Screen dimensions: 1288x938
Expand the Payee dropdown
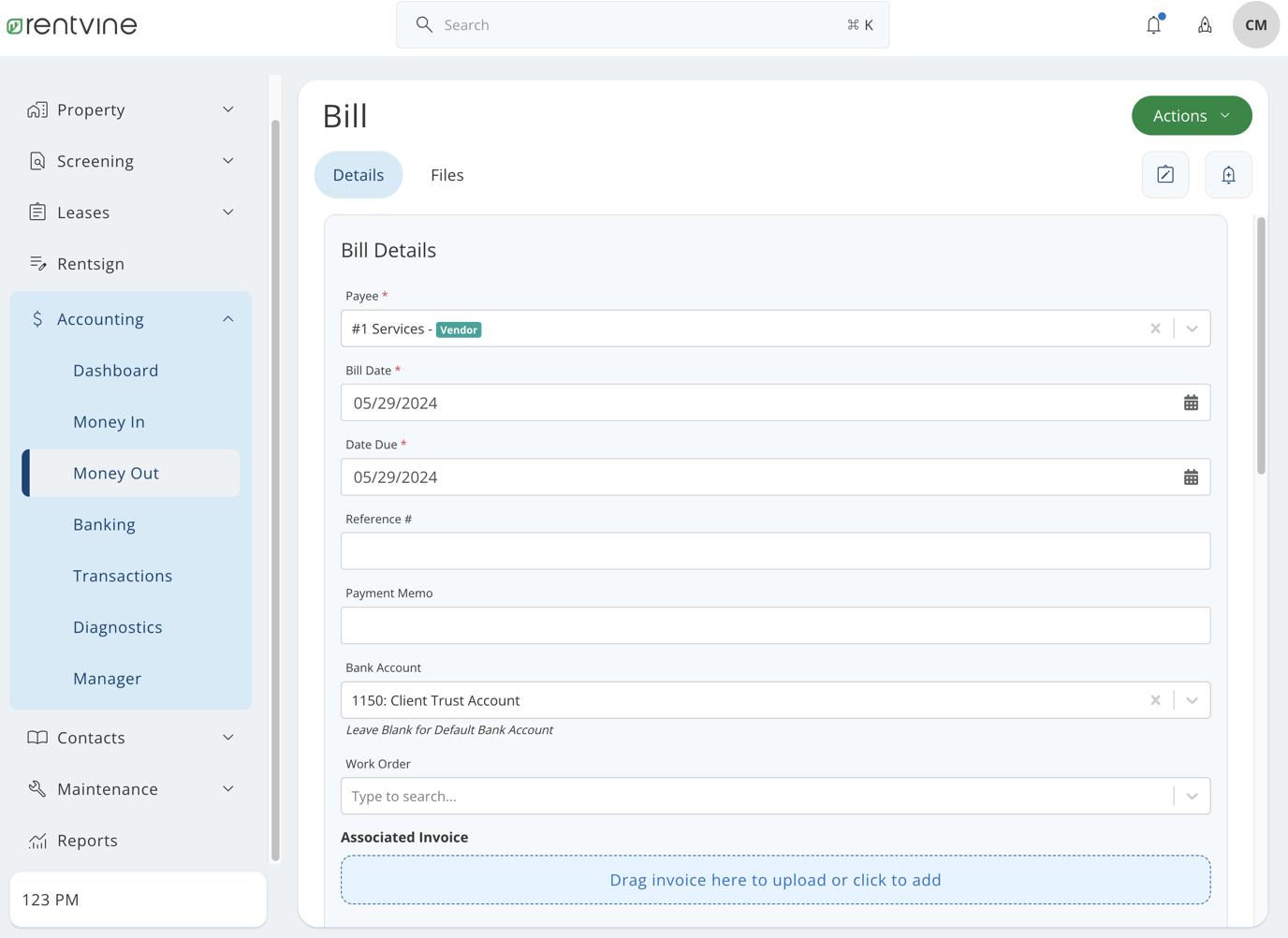(1192, 328)
